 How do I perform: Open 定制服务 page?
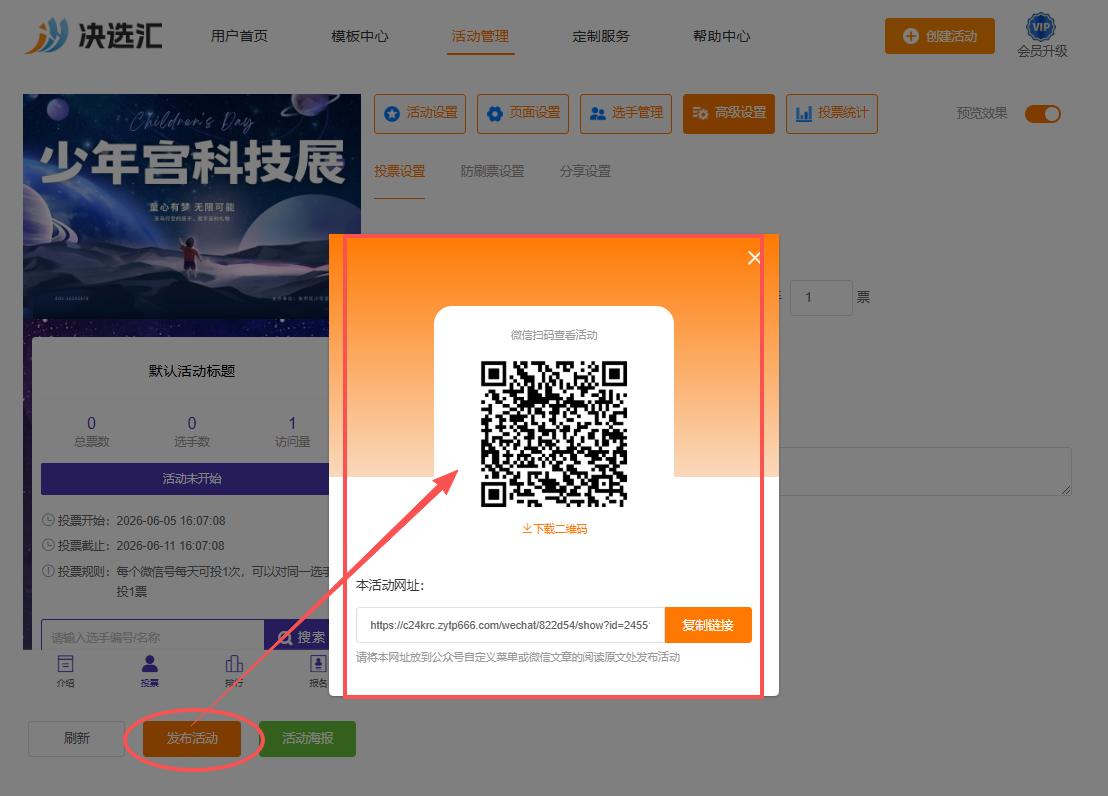(601, 36)
